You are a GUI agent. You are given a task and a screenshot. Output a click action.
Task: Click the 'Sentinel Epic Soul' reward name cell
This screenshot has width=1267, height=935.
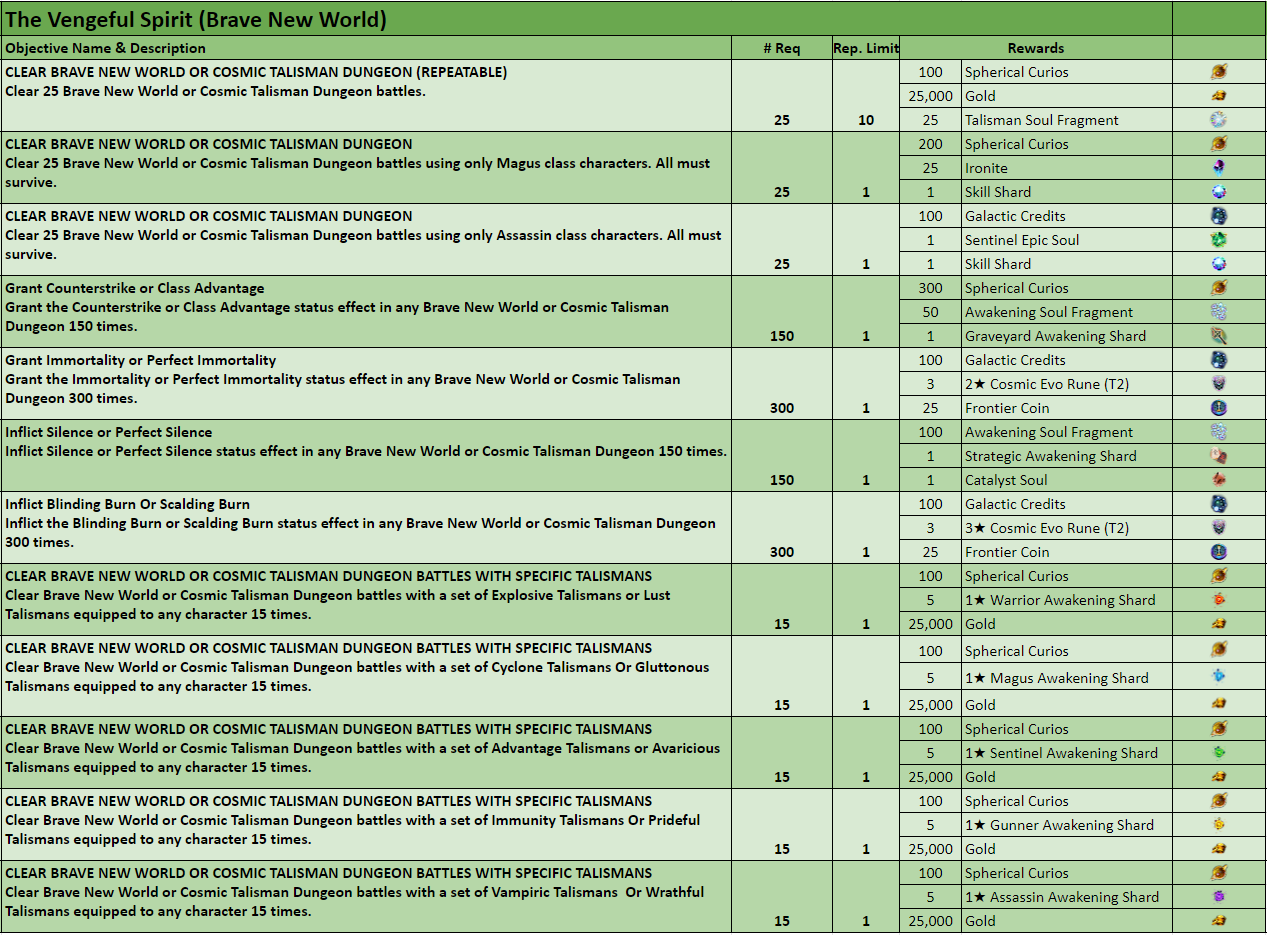[1067, 240]
